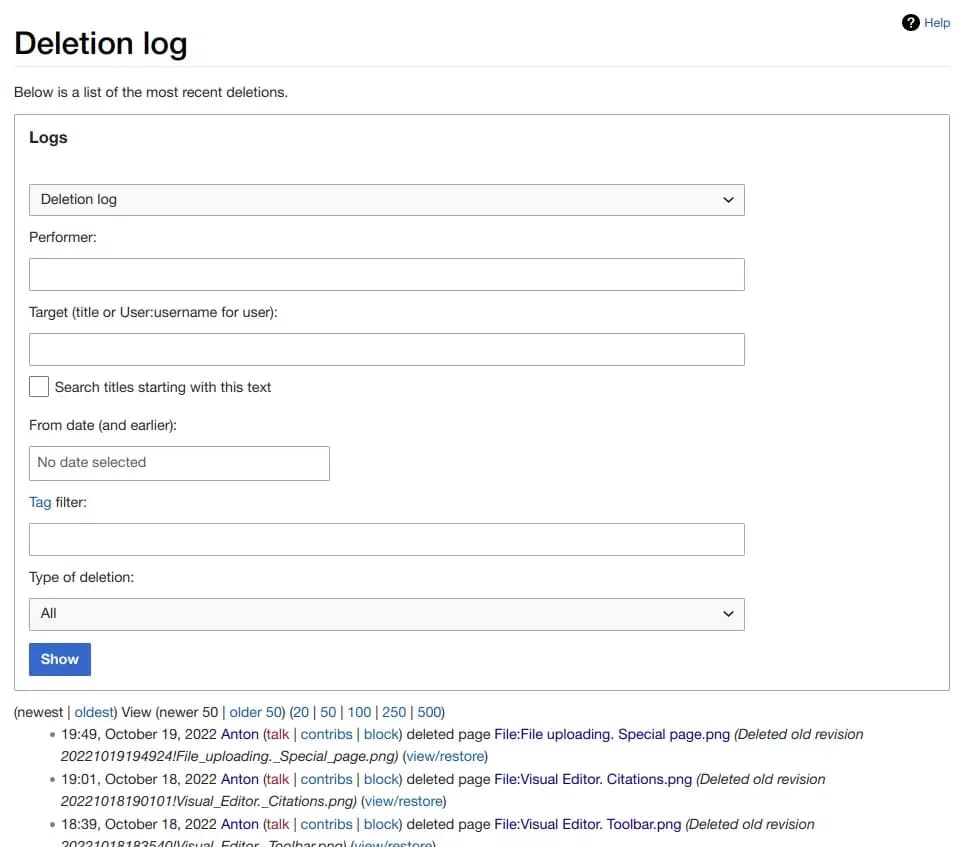Open the block link in the third entry

(380, 823)
